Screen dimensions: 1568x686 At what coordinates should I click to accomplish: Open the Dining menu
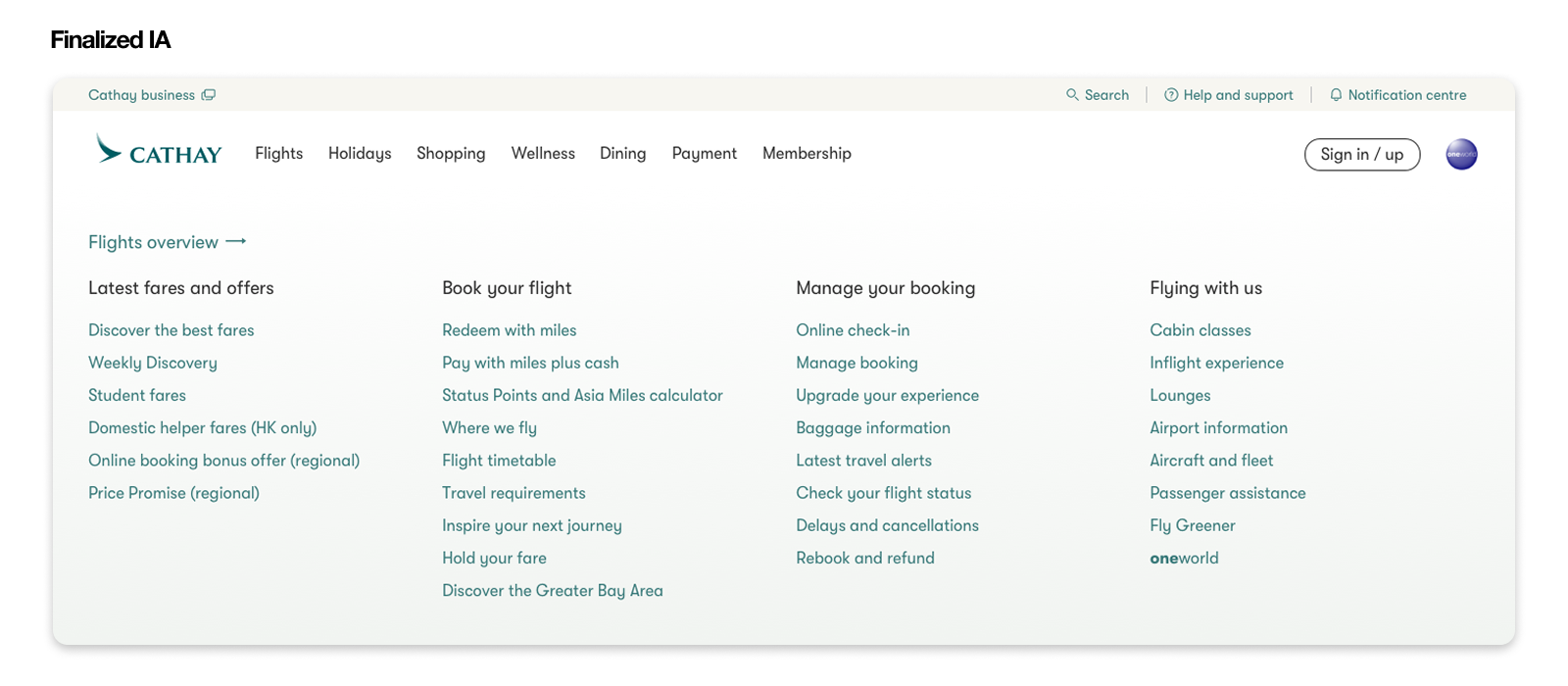click(623, 153)
